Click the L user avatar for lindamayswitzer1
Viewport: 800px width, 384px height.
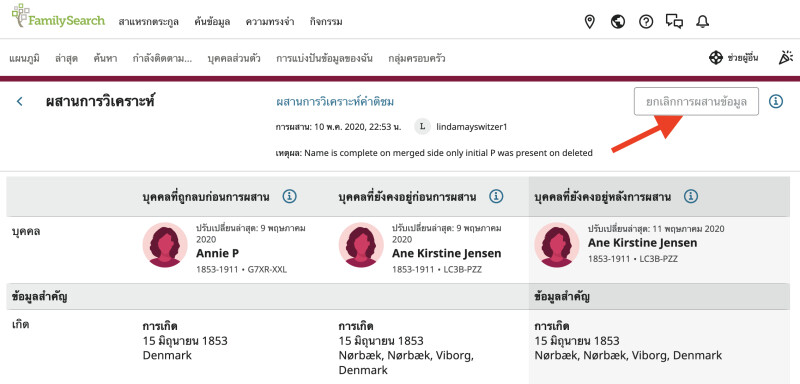[422, 126]
